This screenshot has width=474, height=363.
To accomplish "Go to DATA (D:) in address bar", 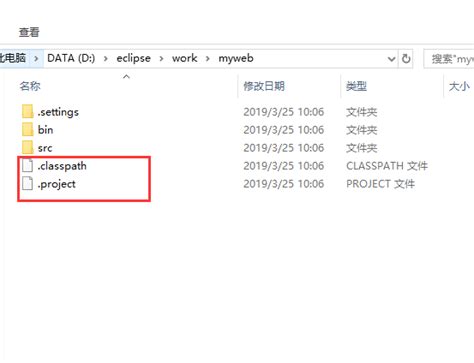I will [71, 58].
